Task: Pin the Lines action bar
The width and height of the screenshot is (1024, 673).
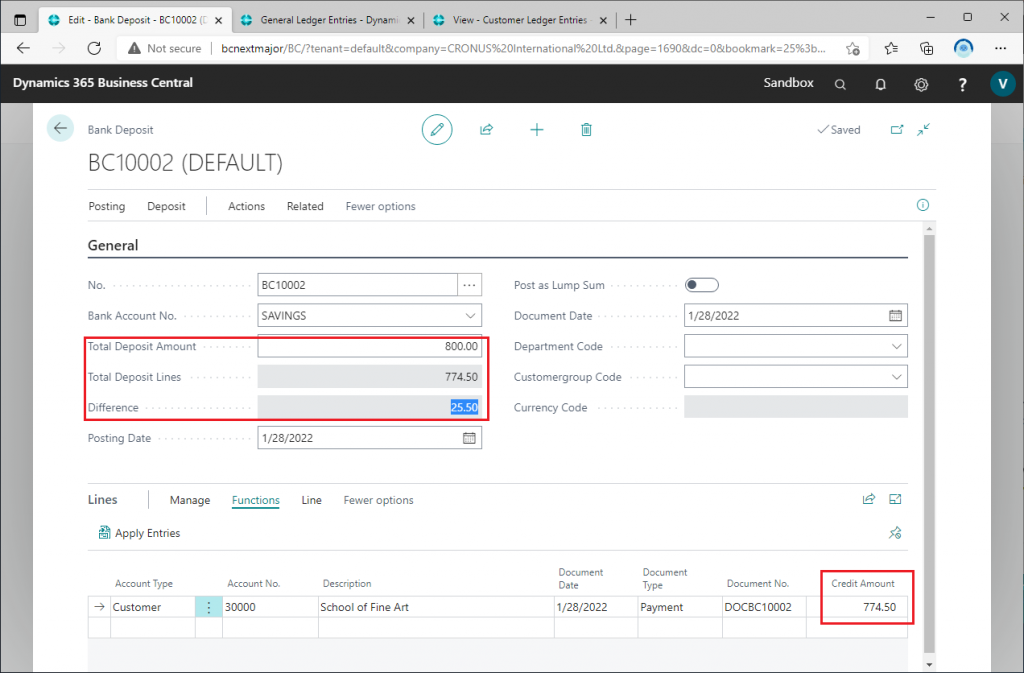Action: [895, 533]
